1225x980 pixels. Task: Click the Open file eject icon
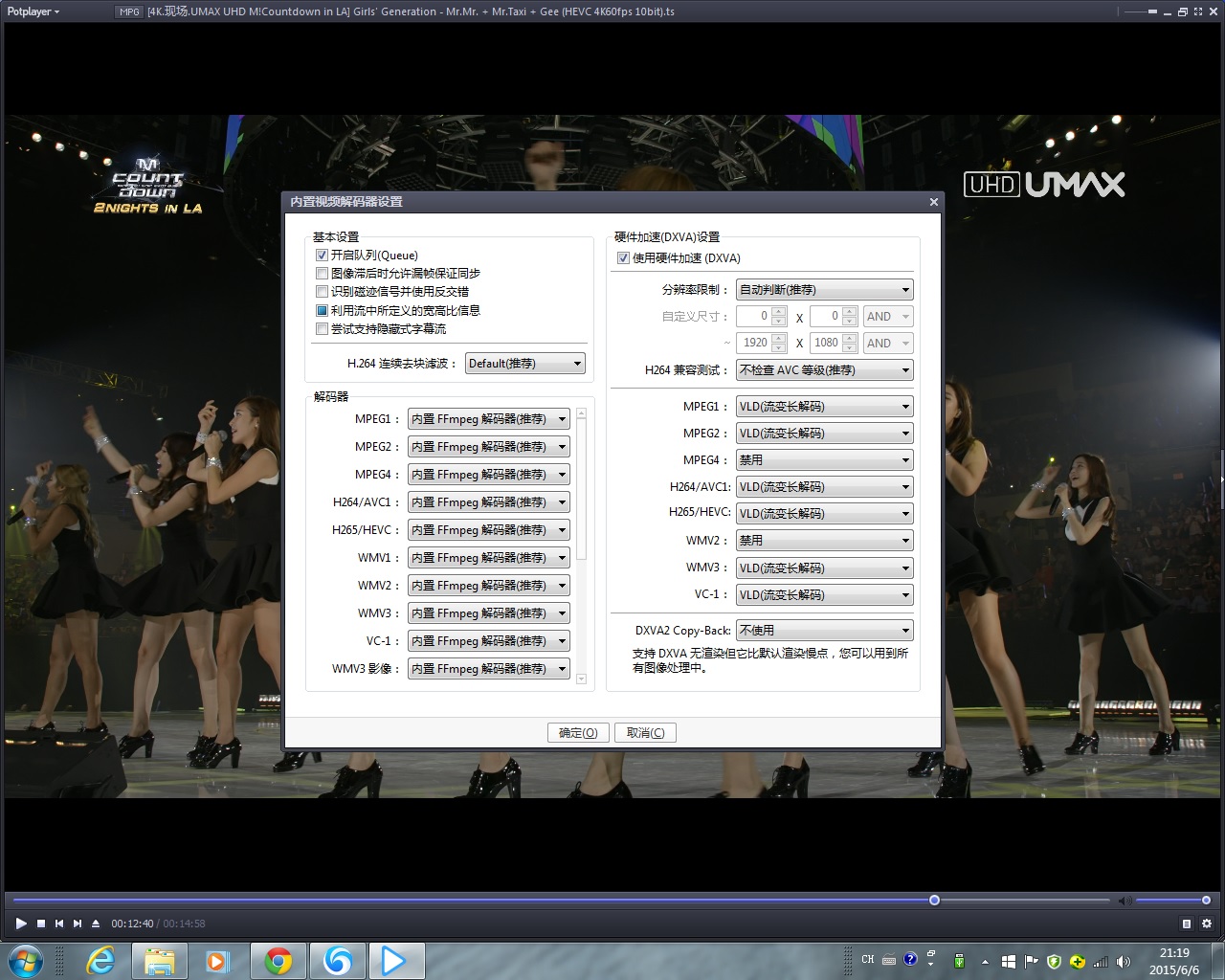click(96, 924)
